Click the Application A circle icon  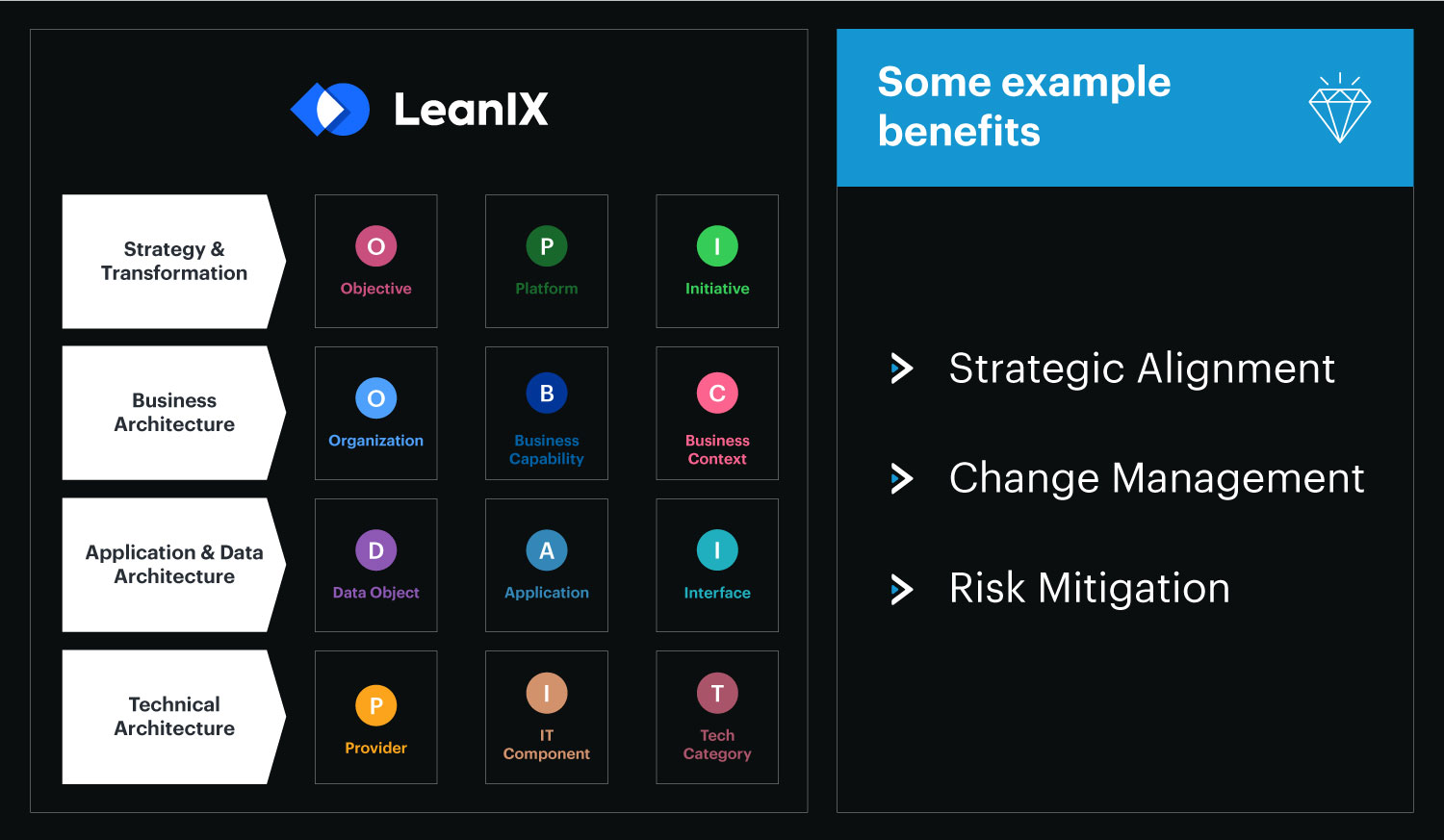coord(547,550)
